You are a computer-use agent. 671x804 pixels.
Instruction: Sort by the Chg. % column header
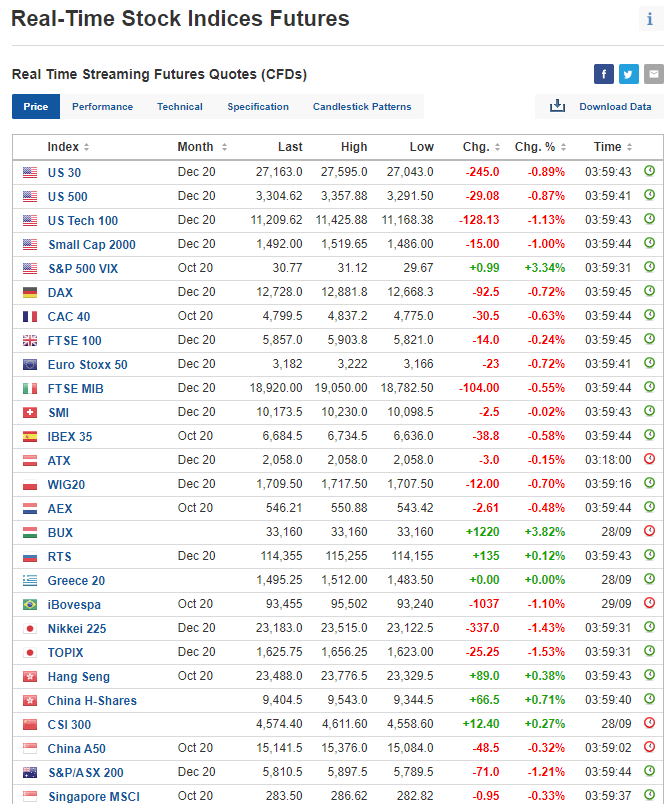pos(540,147)
